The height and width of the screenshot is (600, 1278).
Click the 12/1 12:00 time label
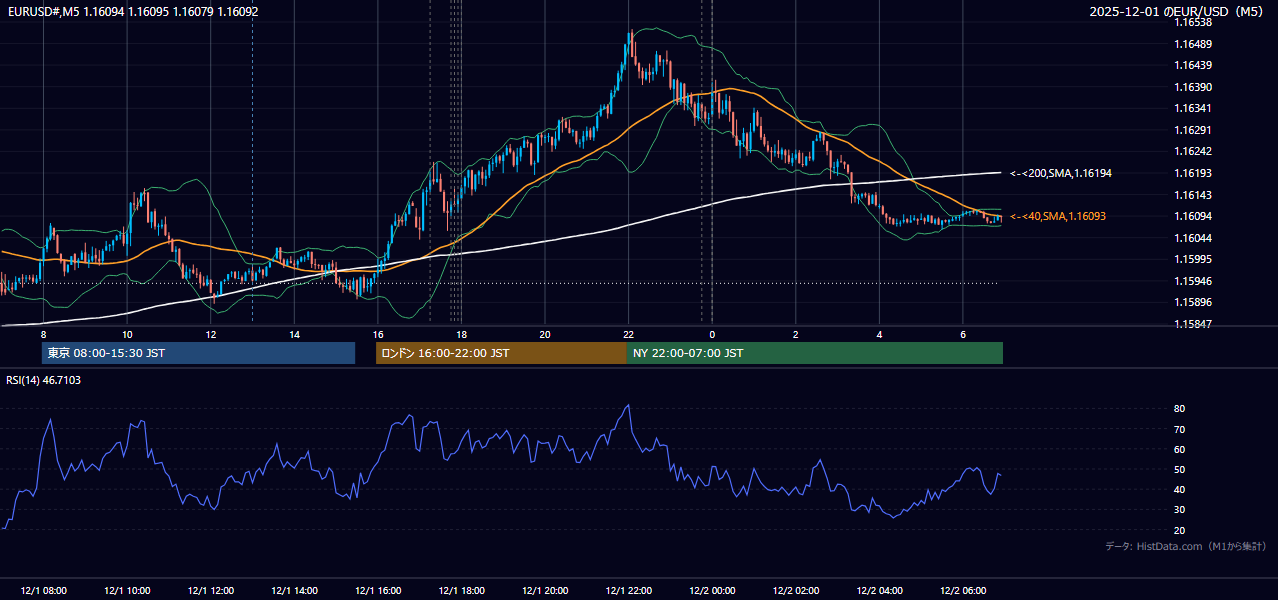coord(210,591)
